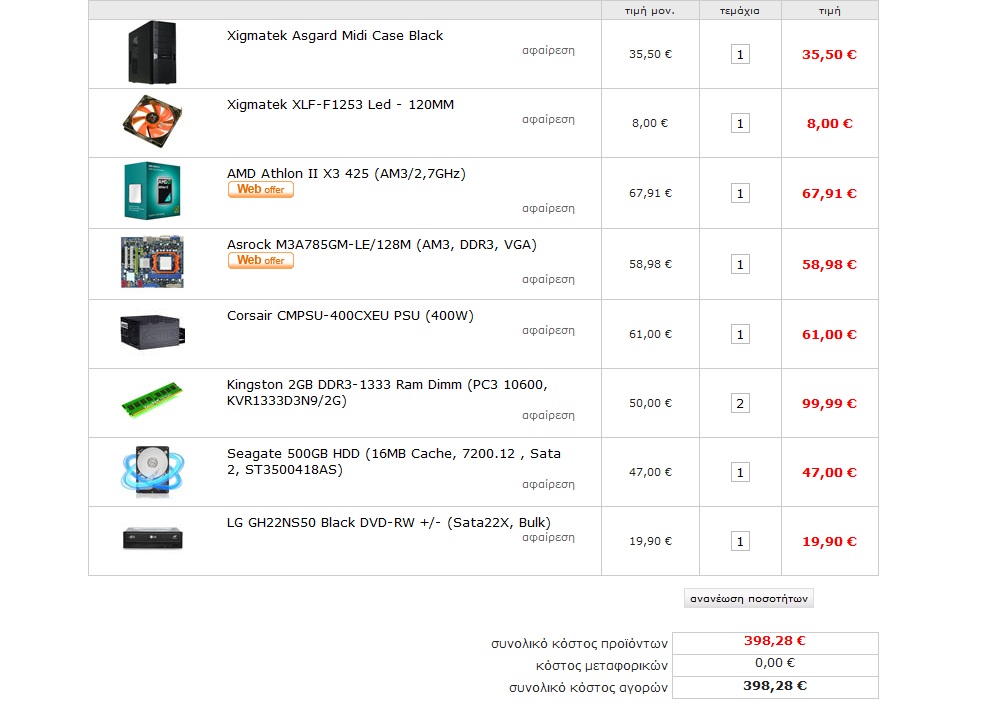The height and width of the screenshot is (716, 1008).
Task: Open the Asrock motherboard product image
Action: pos(152,262)
